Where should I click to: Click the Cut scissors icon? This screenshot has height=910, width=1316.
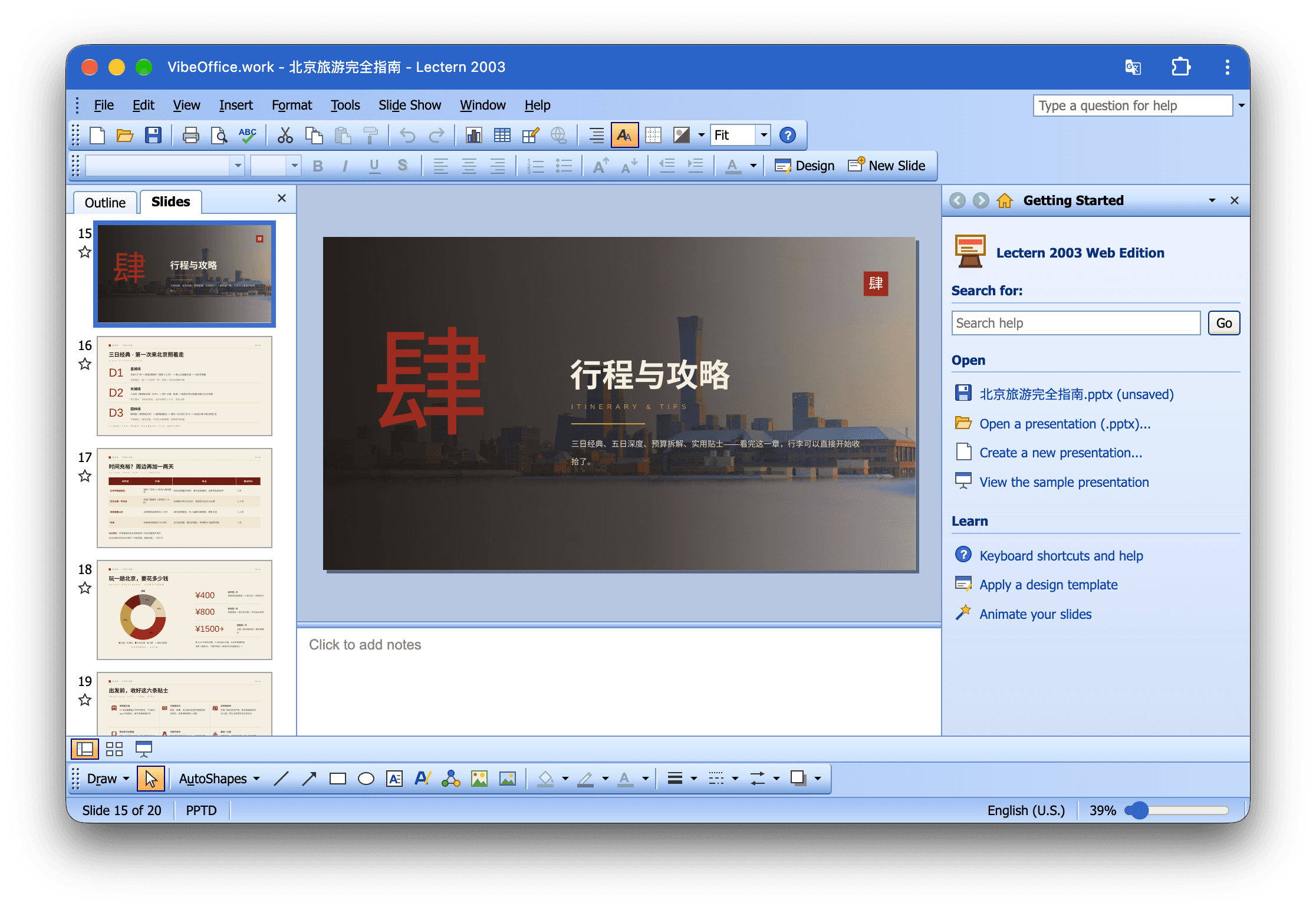pos(285,136)
